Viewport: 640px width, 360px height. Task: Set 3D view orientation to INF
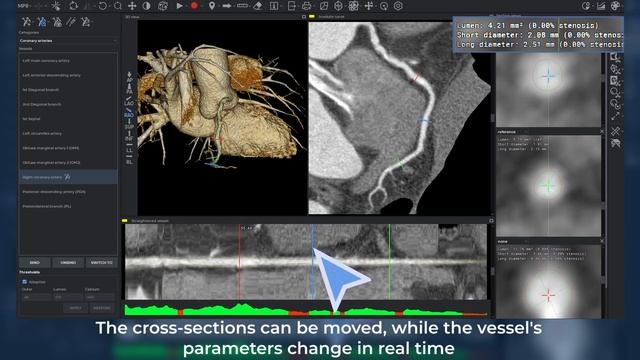tap(129, 136)
